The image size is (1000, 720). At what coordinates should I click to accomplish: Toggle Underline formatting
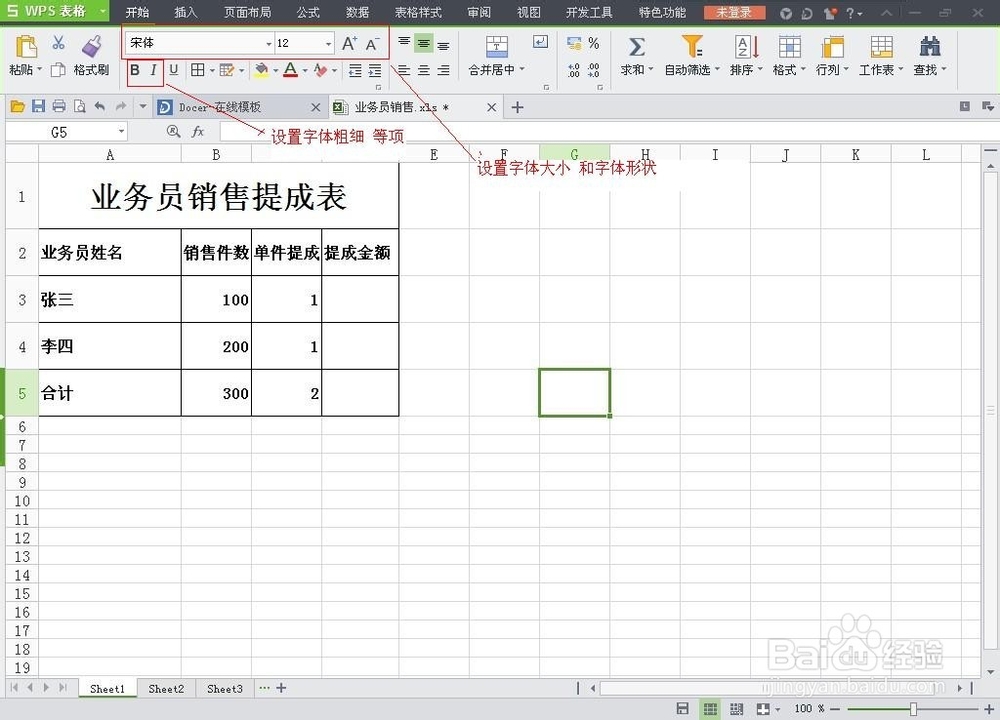[173, 70]
